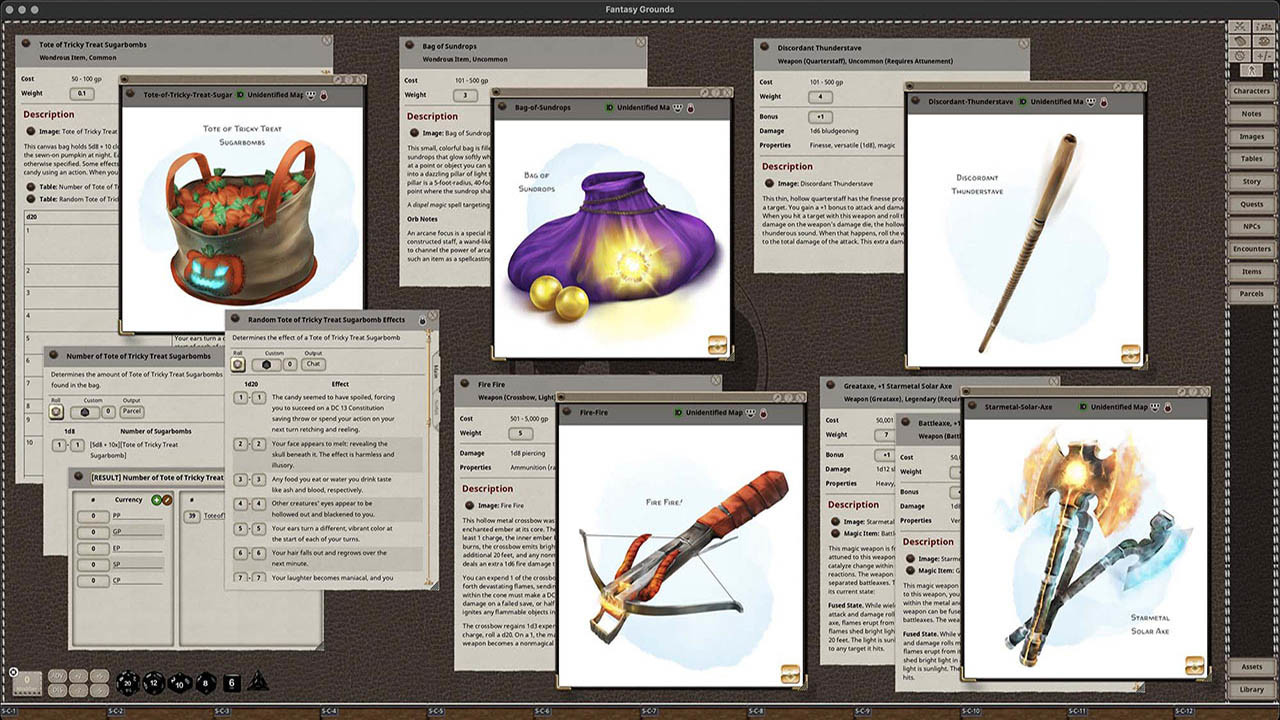Click the die roll icon in Number of Sugarbombs window
Image resolution: width=1280 pixels, height=720 pixels.
coord(57,411)
